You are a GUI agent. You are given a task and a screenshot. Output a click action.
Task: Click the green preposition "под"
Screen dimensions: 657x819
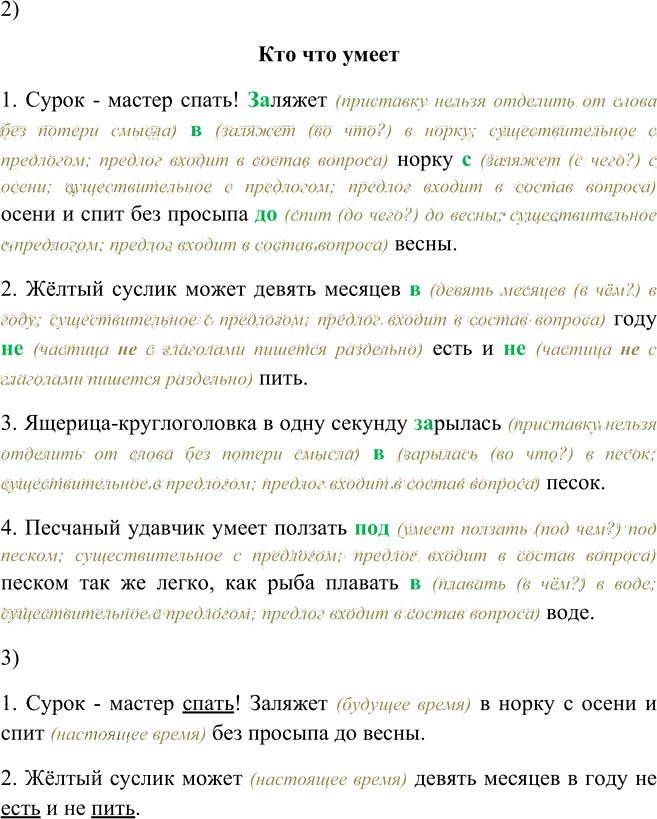pyautogui.click(x=372, y=529)
